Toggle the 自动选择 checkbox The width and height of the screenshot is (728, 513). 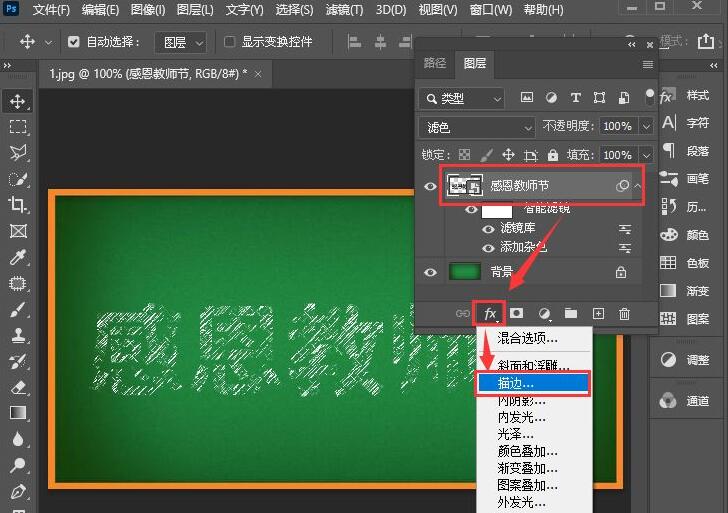[73, 42]
